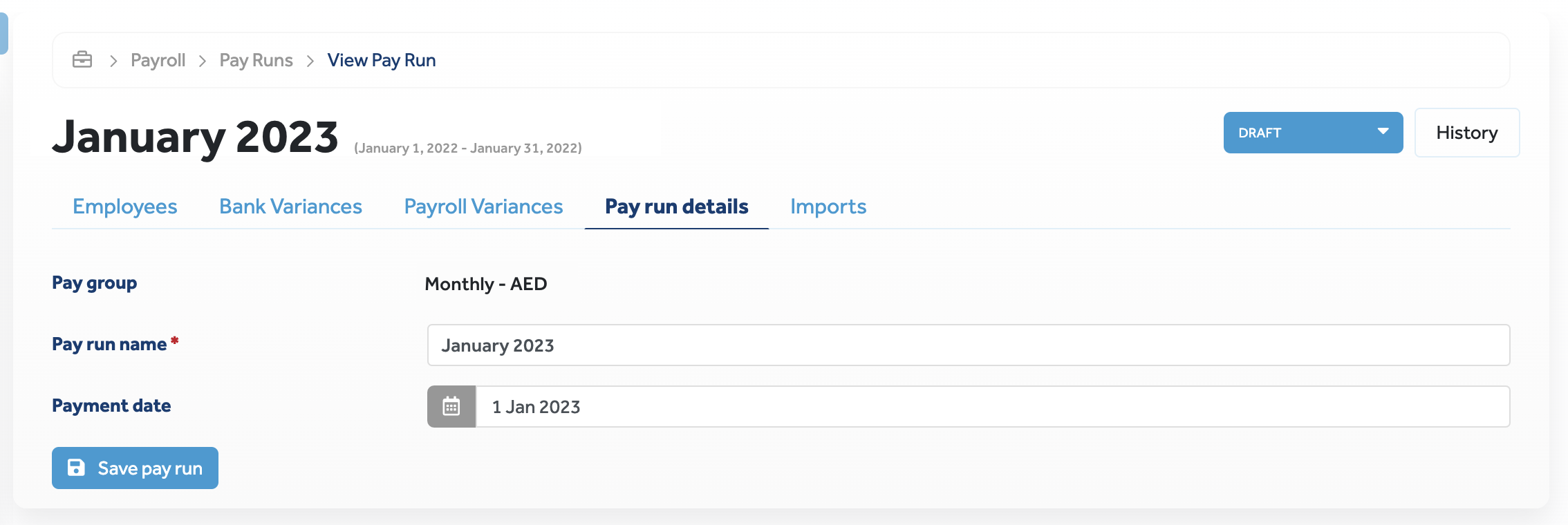
Task: Click chevron separator before Pay Runs breadcrumb
Action: coord(203,61)
